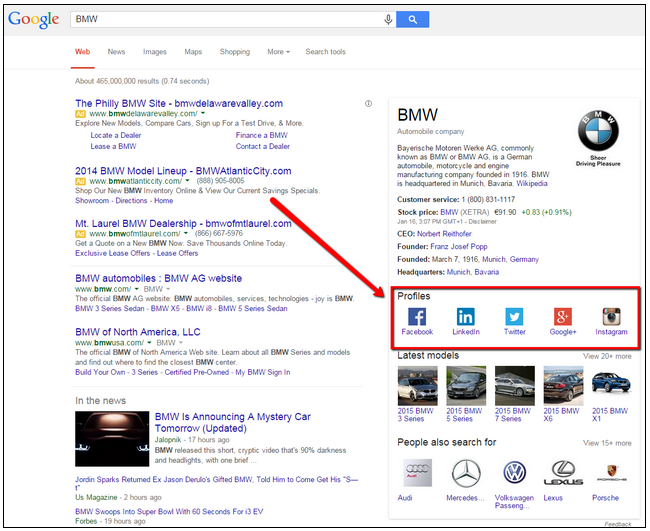Open BMW's Instagram profile icon
This screenshot has width=650, height=531.
pos(611,317)
